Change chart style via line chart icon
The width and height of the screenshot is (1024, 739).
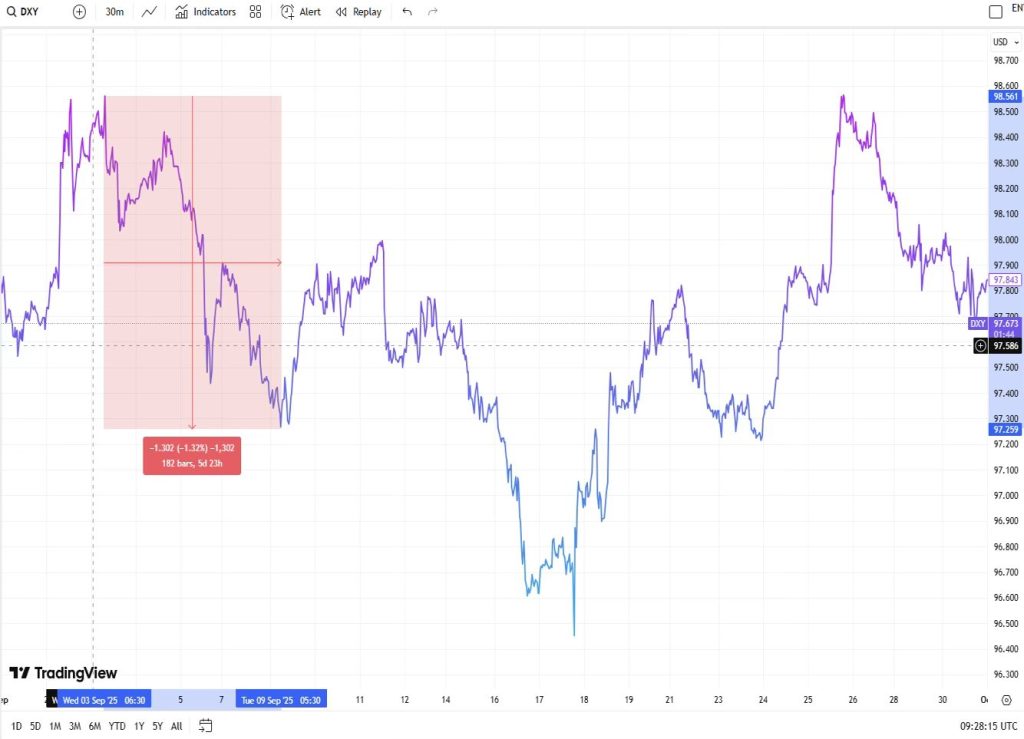(x=149, y=12)
